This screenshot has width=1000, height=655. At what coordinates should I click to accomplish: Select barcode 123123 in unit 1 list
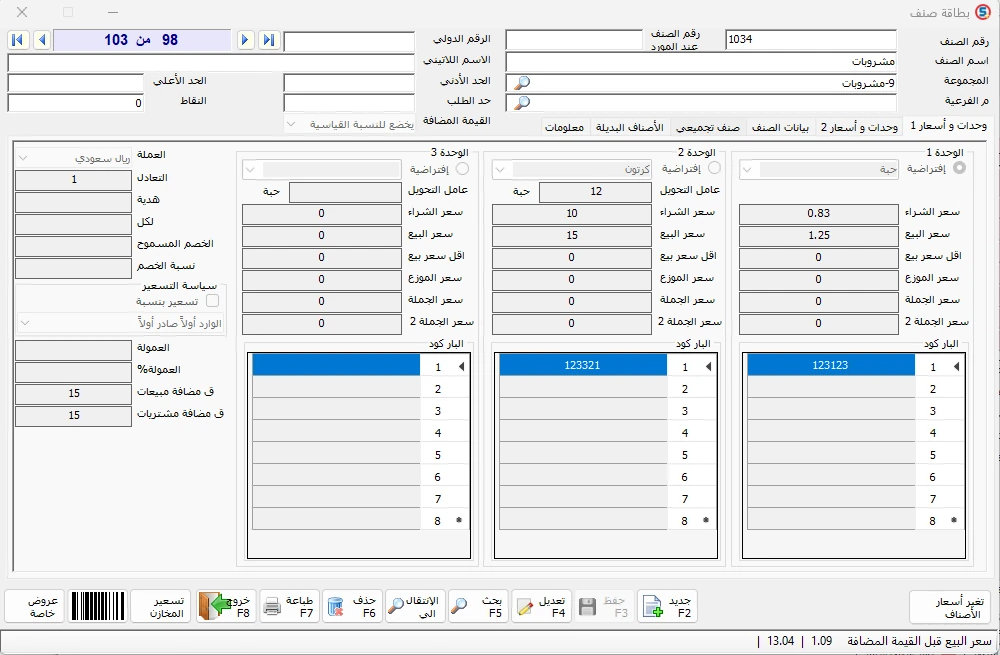click(x=831, y=365)
